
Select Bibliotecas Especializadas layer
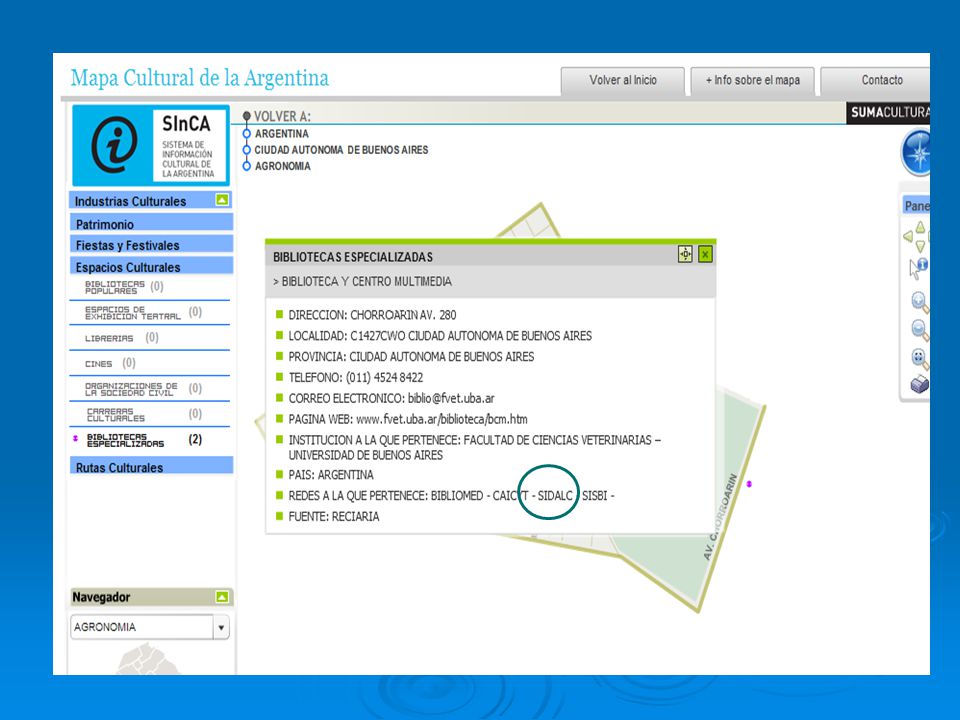coord(126,440)
